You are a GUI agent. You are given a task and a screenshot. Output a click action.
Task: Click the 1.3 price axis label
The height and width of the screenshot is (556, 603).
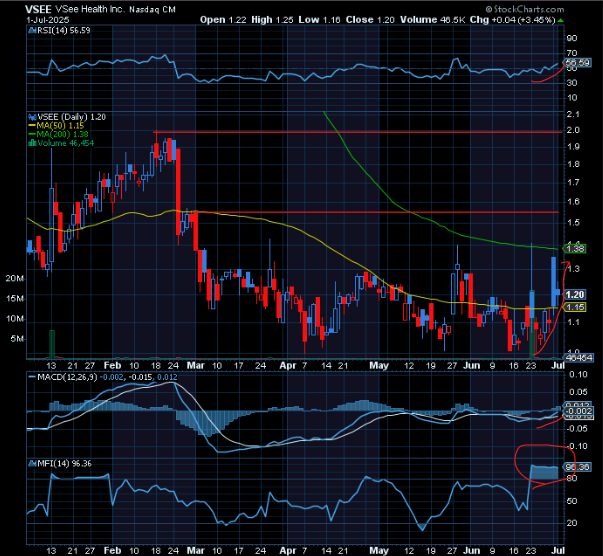click(573, 269)
